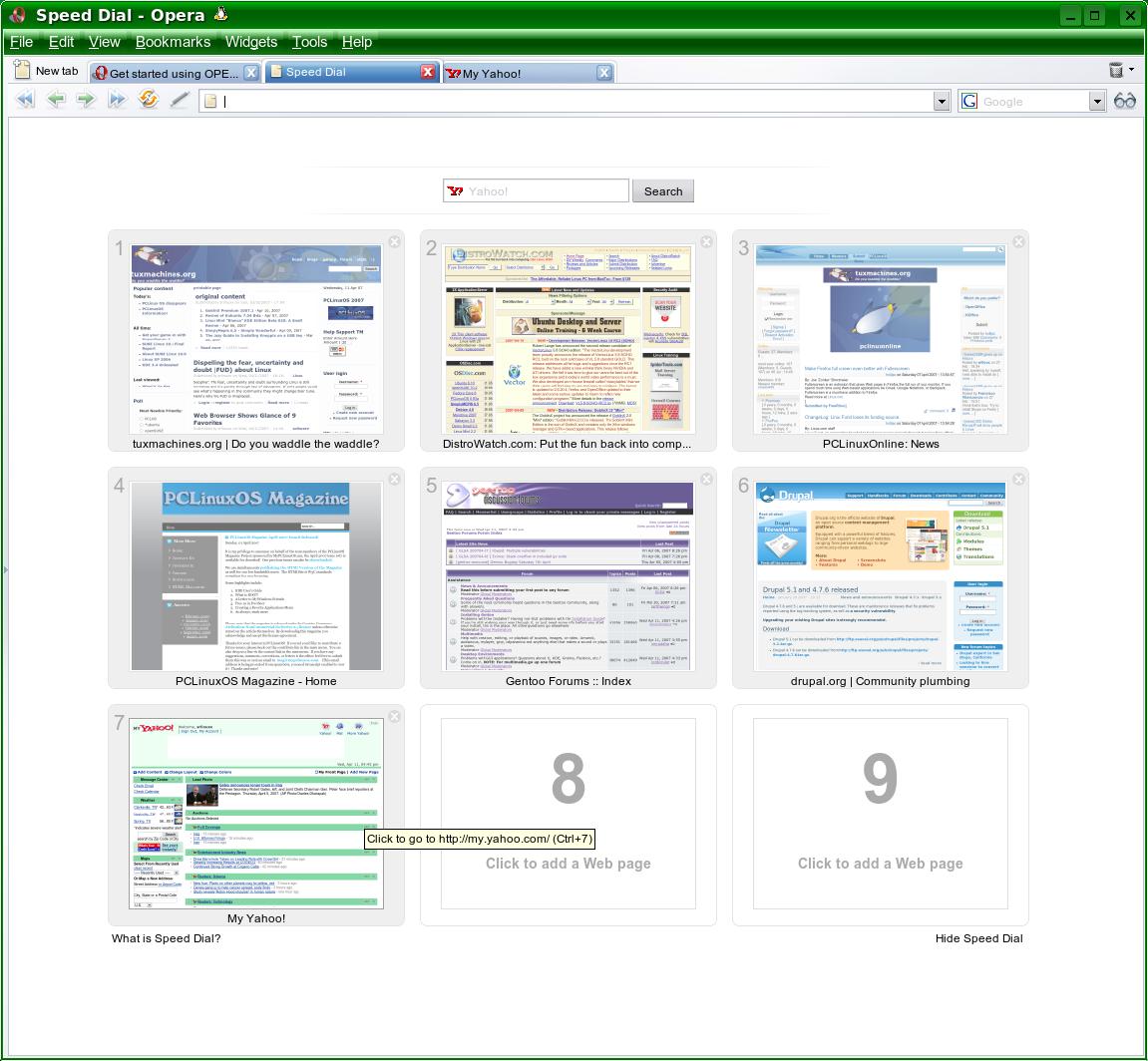The image size is (1148, 1061).
Task: Remove DistroWatch speed dial entry 2
Action: coord(706,241)
